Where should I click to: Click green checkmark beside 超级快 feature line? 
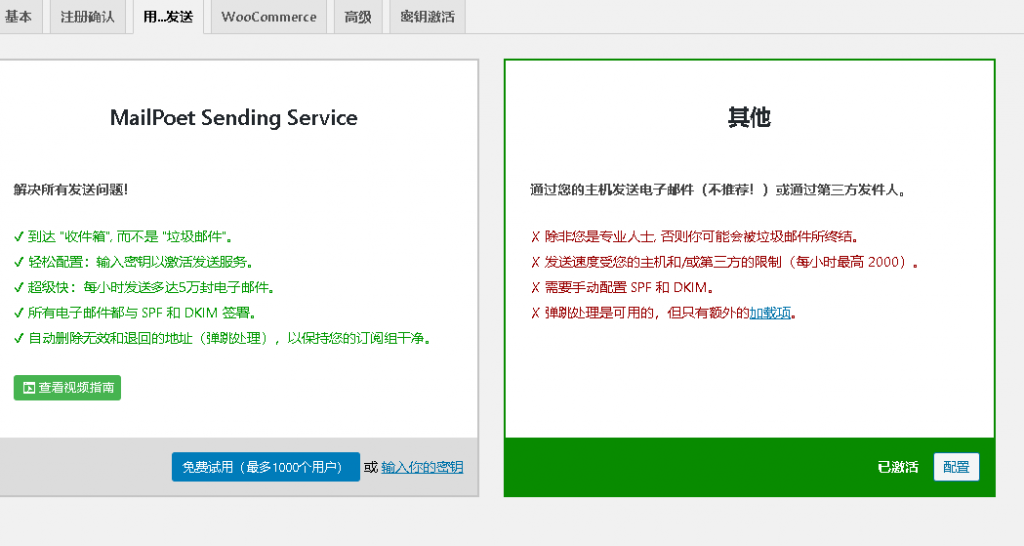coord(19,287)
